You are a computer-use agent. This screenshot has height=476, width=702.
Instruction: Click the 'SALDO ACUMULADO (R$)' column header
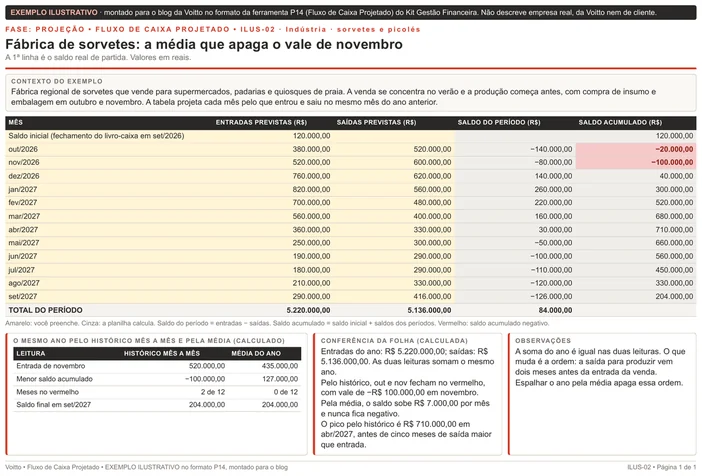(x=620, y=122)
